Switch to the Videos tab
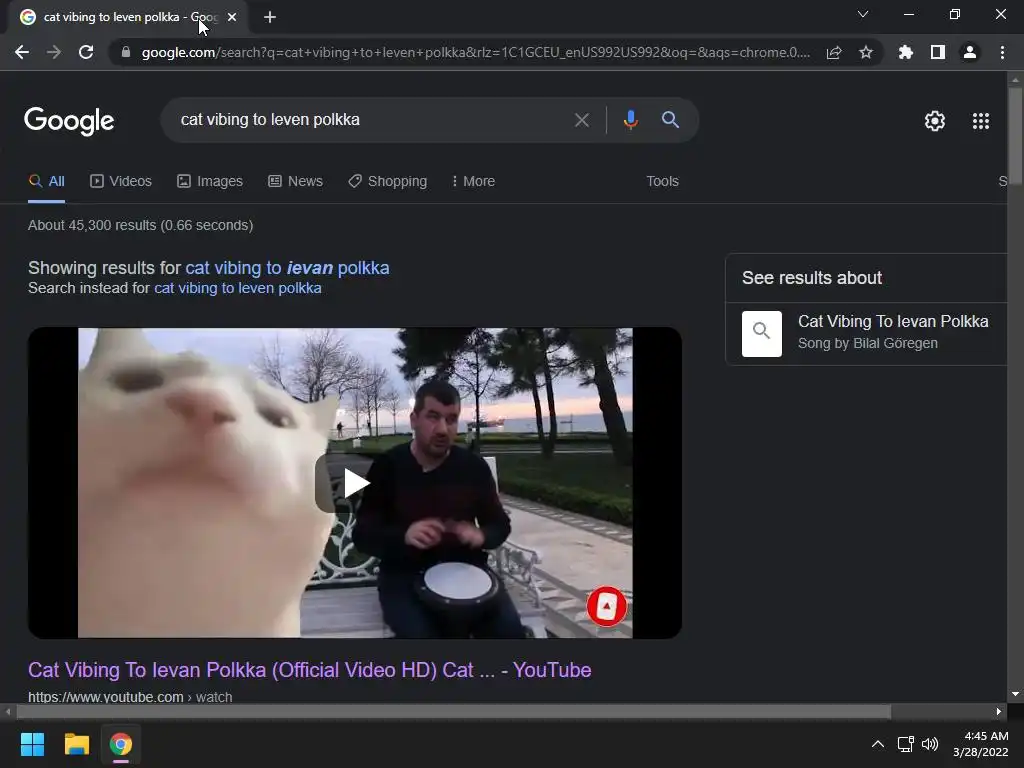Screen dimensions: 1024x768 121,182
